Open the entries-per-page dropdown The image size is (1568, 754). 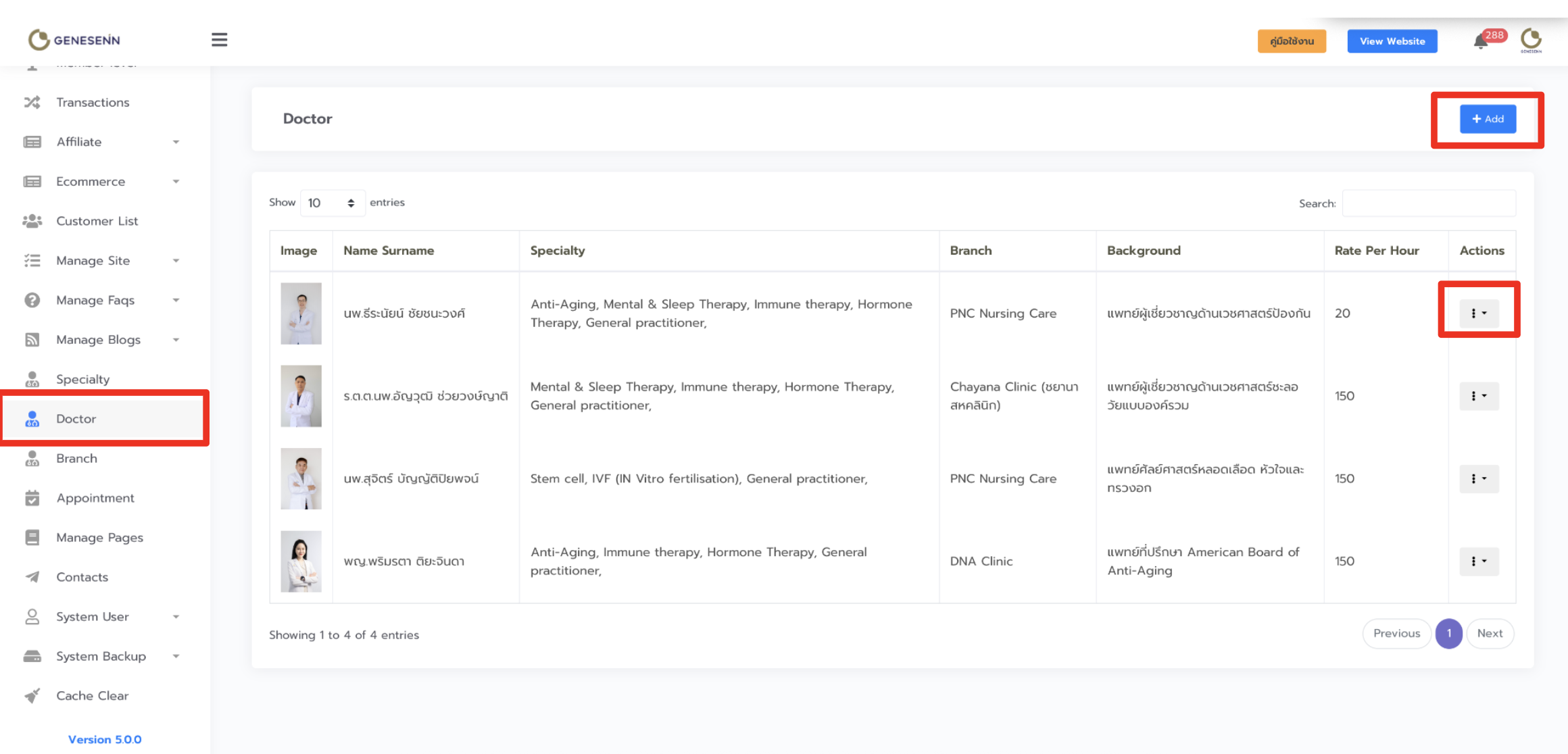click(x=332, y=203)
